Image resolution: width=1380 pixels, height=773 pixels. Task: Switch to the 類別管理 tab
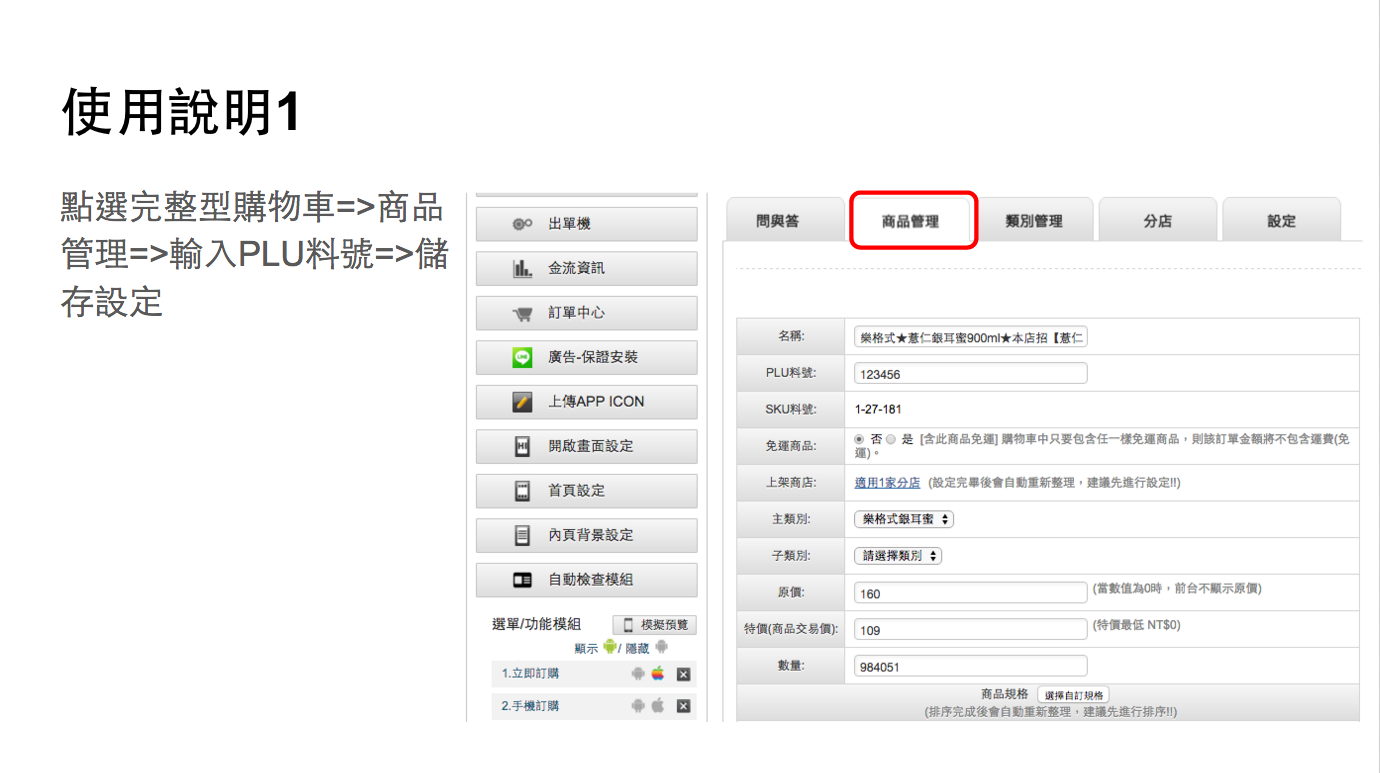(1034, 221)
